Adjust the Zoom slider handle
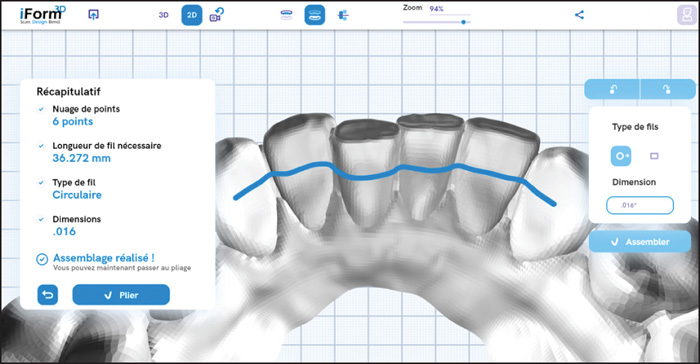Screen dimensions: 700x364 [x=463, y=22]
